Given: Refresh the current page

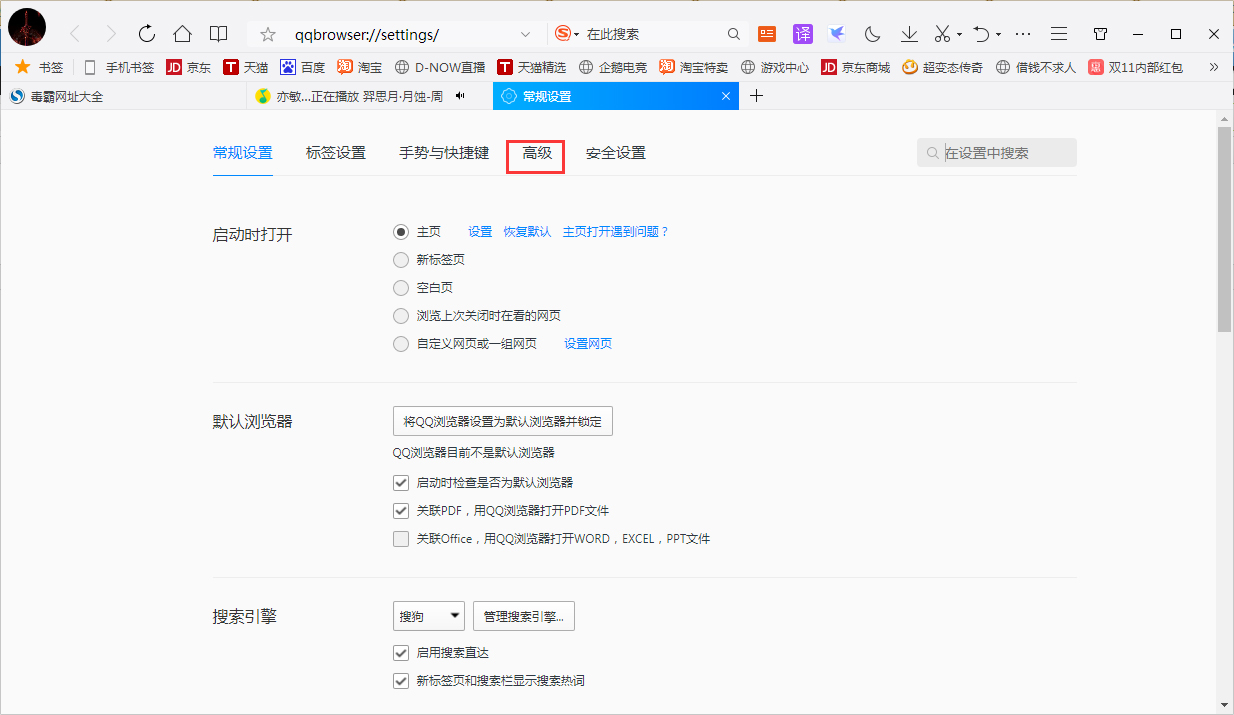Looking at the screenshot, I should pos(146,33).
